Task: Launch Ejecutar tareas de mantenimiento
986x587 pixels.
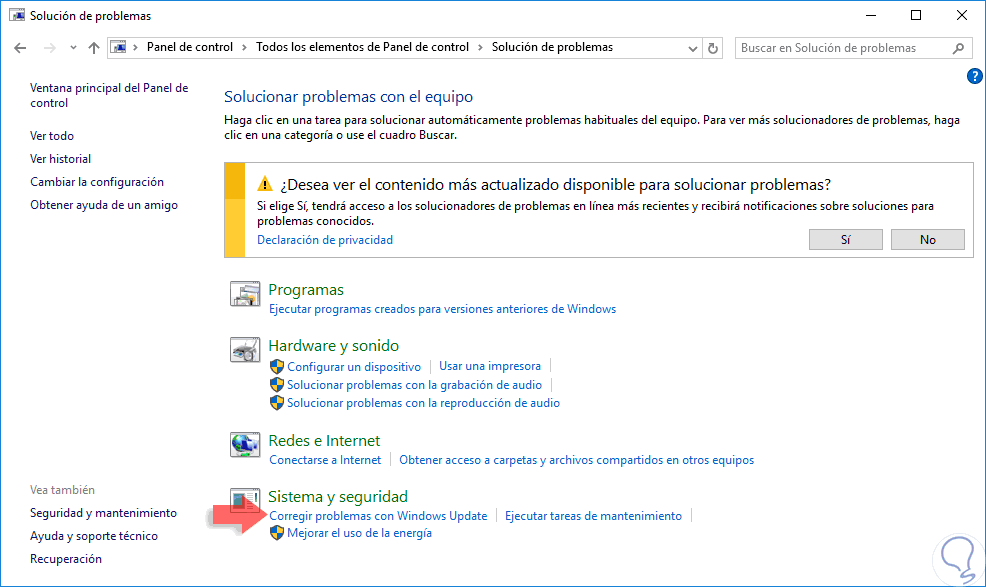Action: point(593,516)
